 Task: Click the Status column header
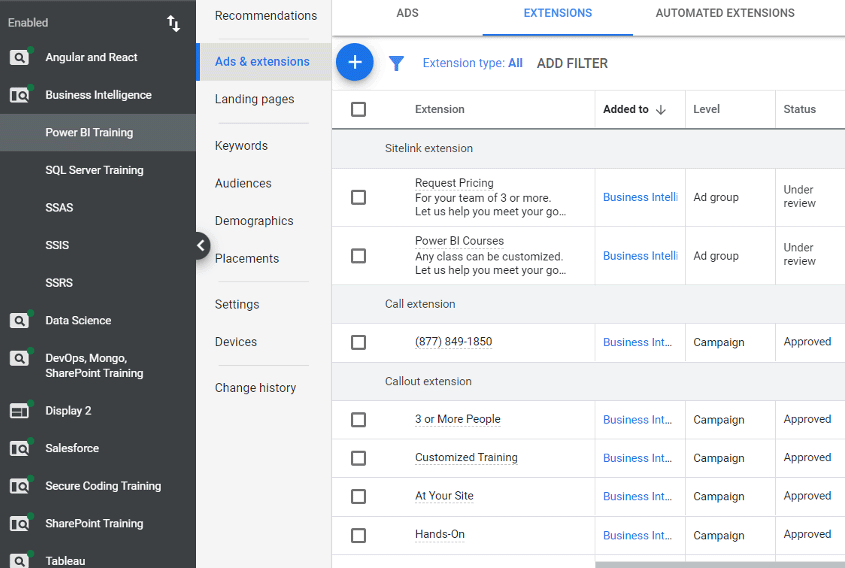click(x=799, y=109)
